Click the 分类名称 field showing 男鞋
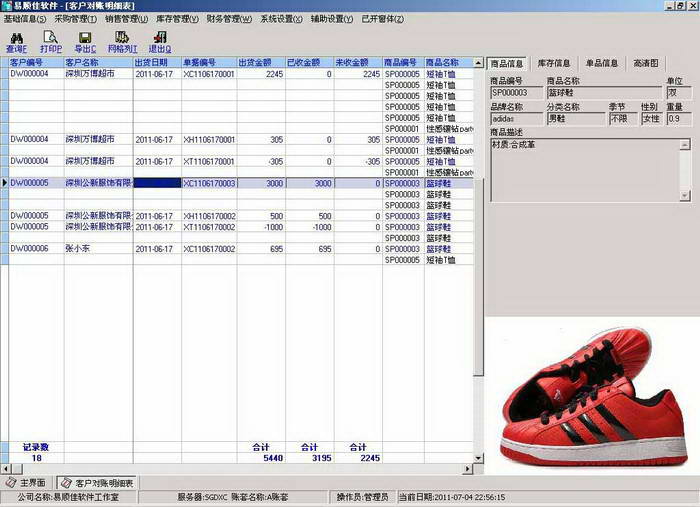Screen dimensions: 700x507 pyautogui.click(x=576, y=119)
